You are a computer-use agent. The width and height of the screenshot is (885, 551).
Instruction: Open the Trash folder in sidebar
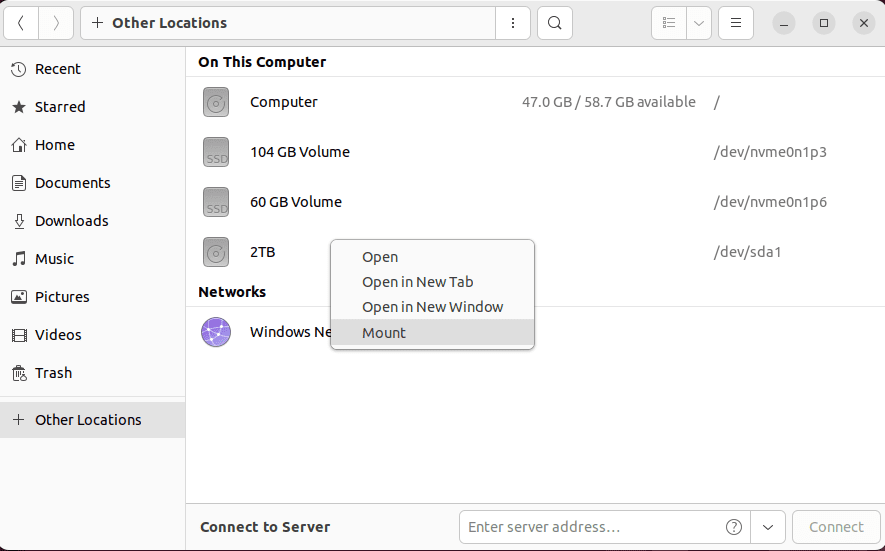point(53,373)
